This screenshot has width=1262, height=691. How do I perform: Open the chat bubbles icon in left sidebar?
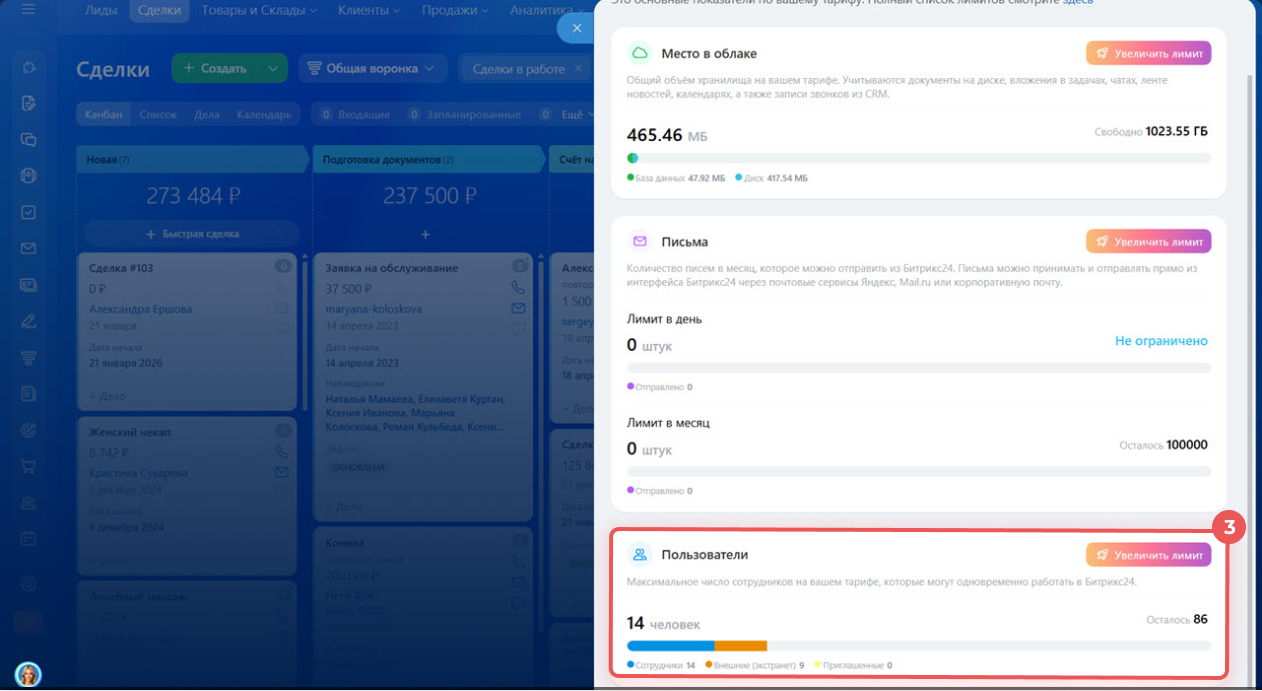(29, 140)
